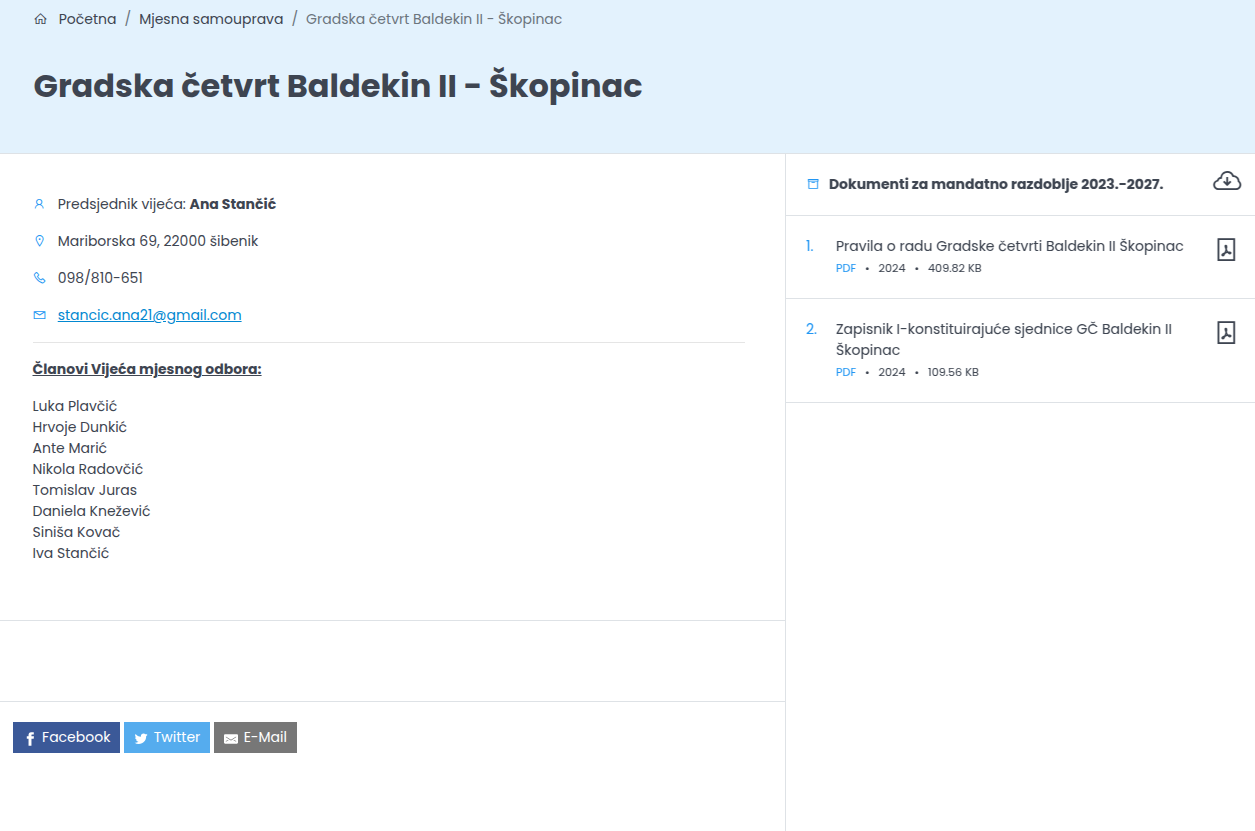
Task: Click the cloud download icon for documents
Action: pyautogui.click(x=1227, y=181)
